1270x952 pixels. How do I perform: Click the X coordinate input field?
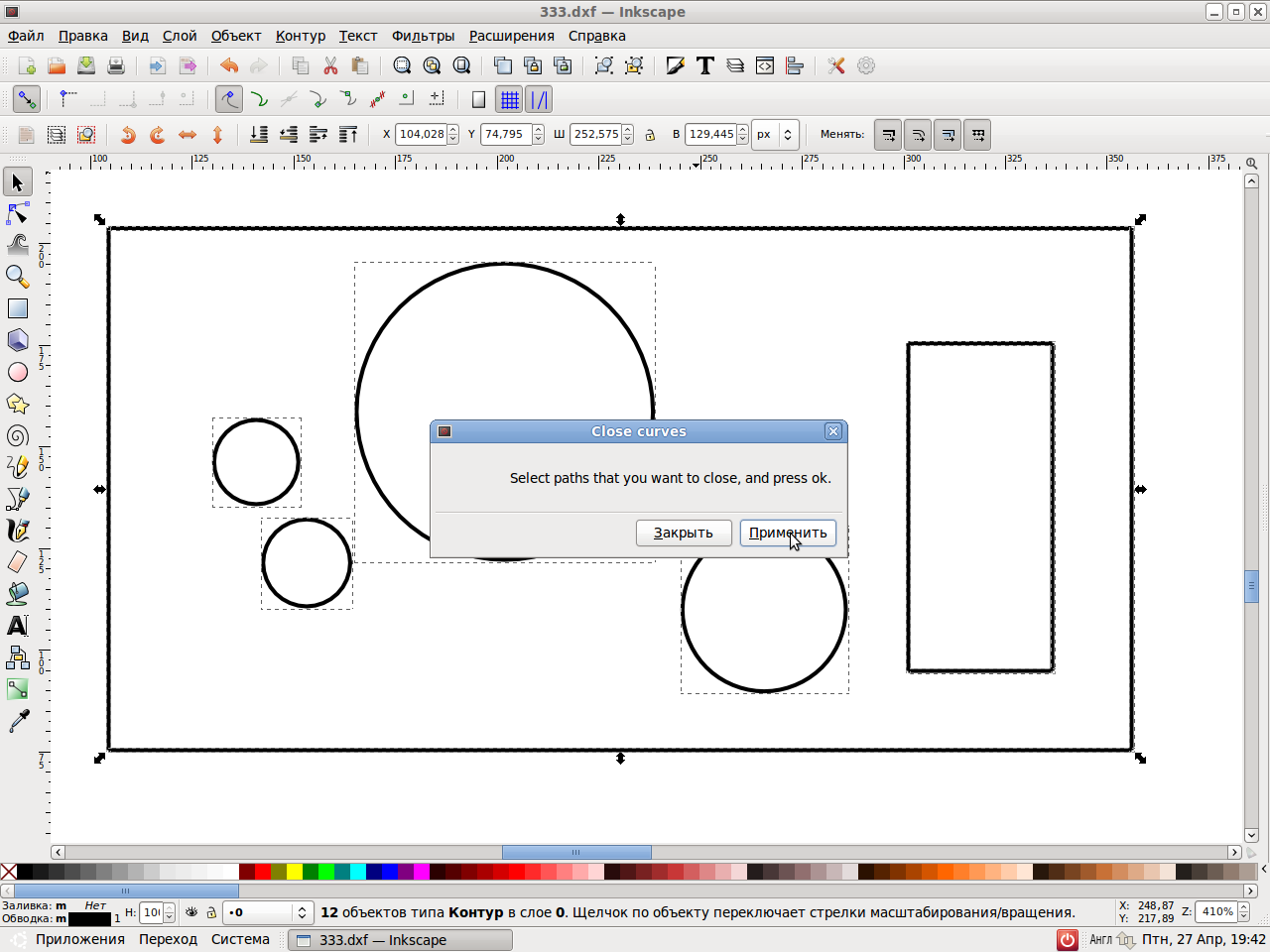coord(421,135)
